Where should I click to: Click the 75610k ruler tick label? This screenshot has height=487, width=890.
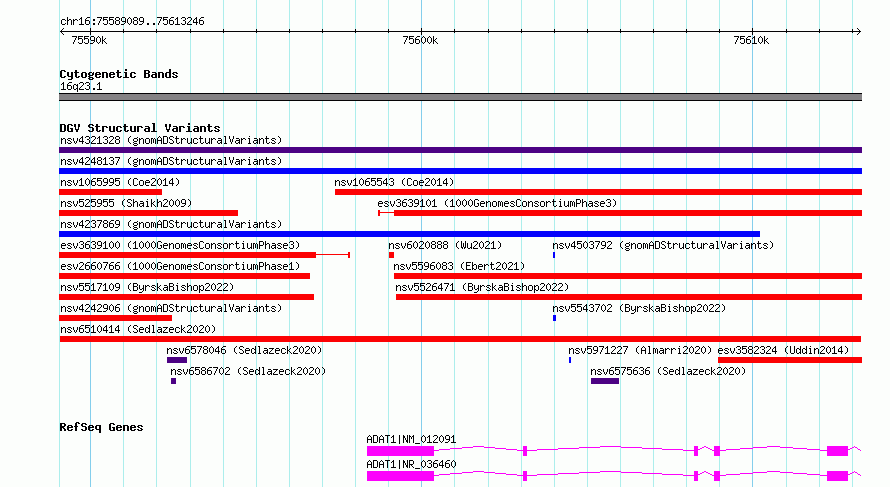(751, 40)
